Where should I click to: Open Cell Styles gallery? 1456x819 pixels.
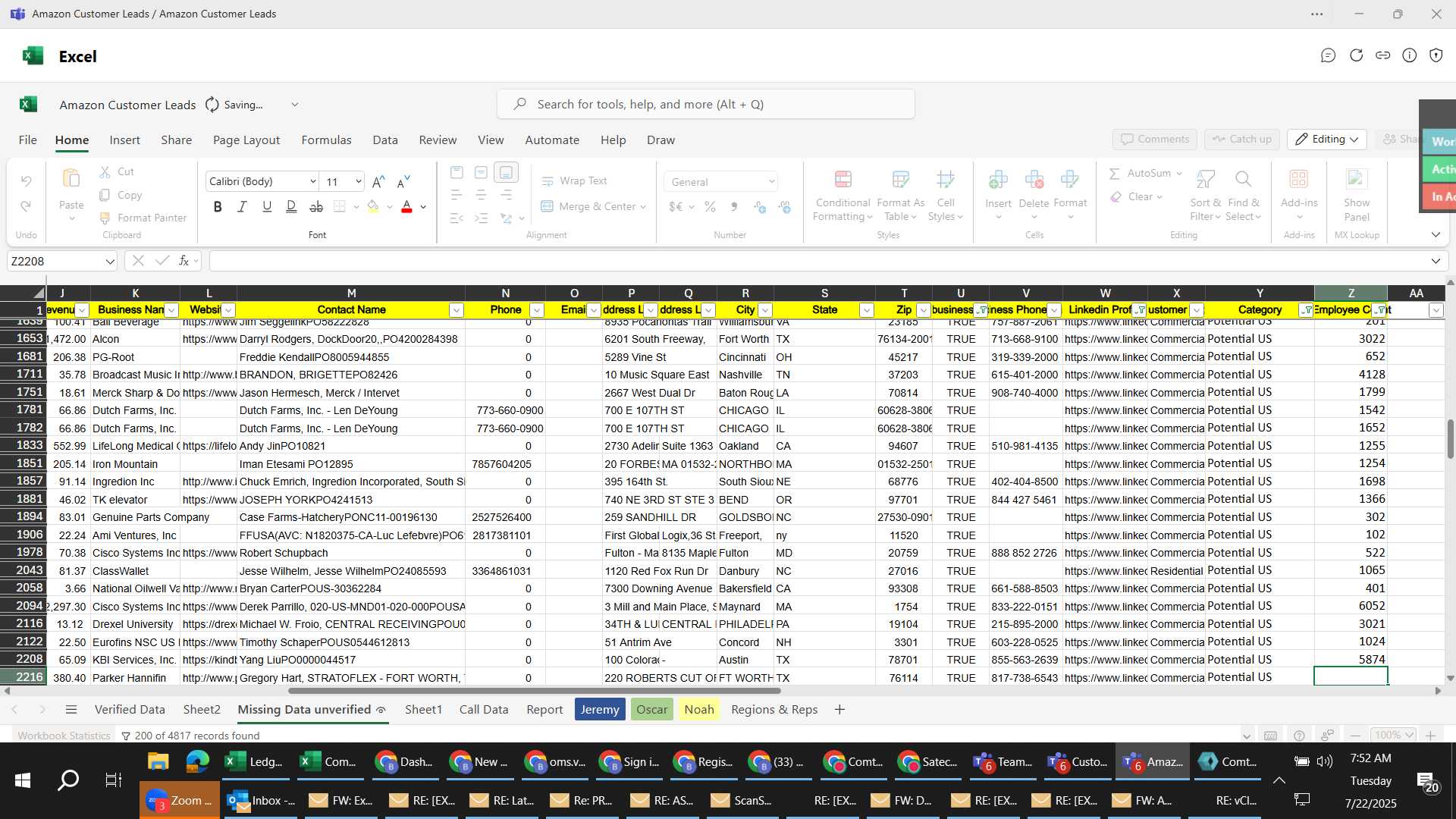[945, 196]
